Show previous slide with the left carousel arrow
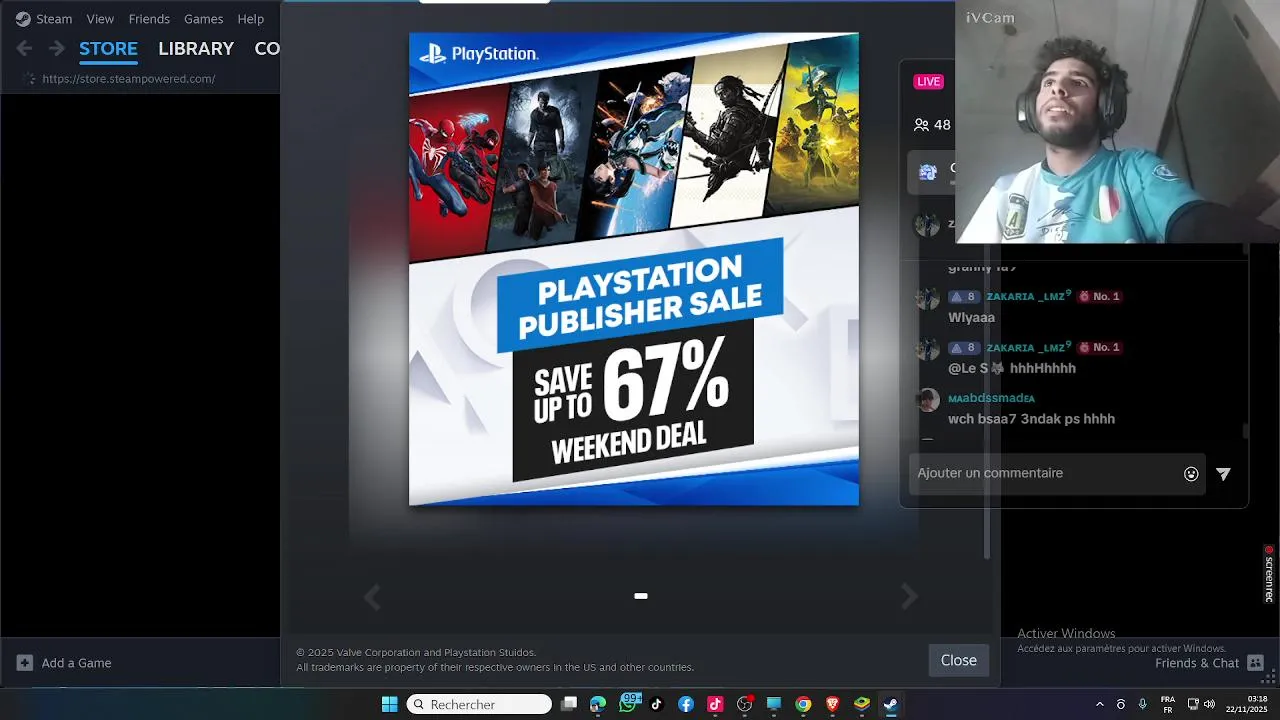The image size is (1280, 720). click(372, 597)
